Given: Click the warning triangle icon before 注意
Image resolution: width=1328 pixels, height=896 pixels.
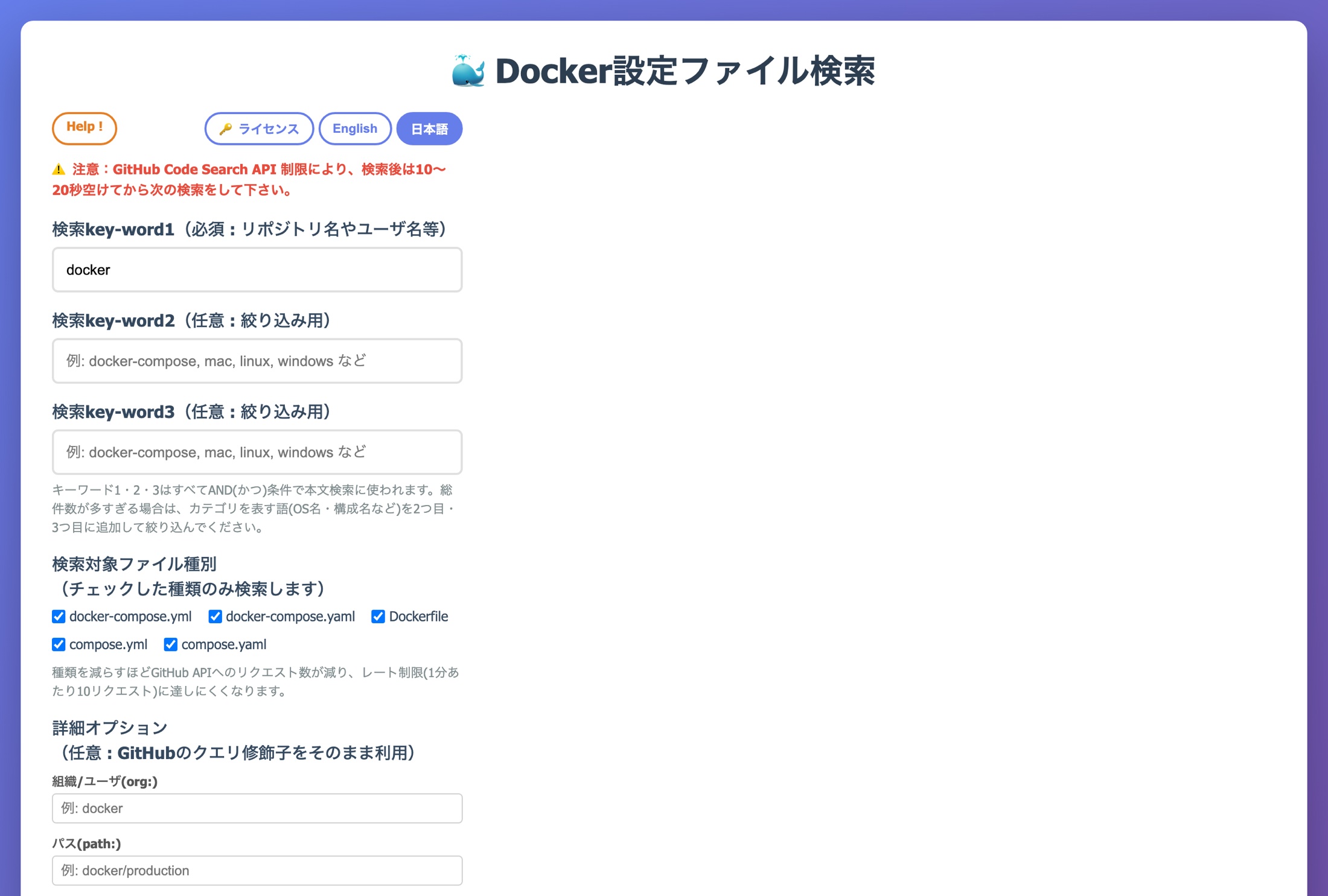Looking at the screenshot, I should [x=59, y=169].
